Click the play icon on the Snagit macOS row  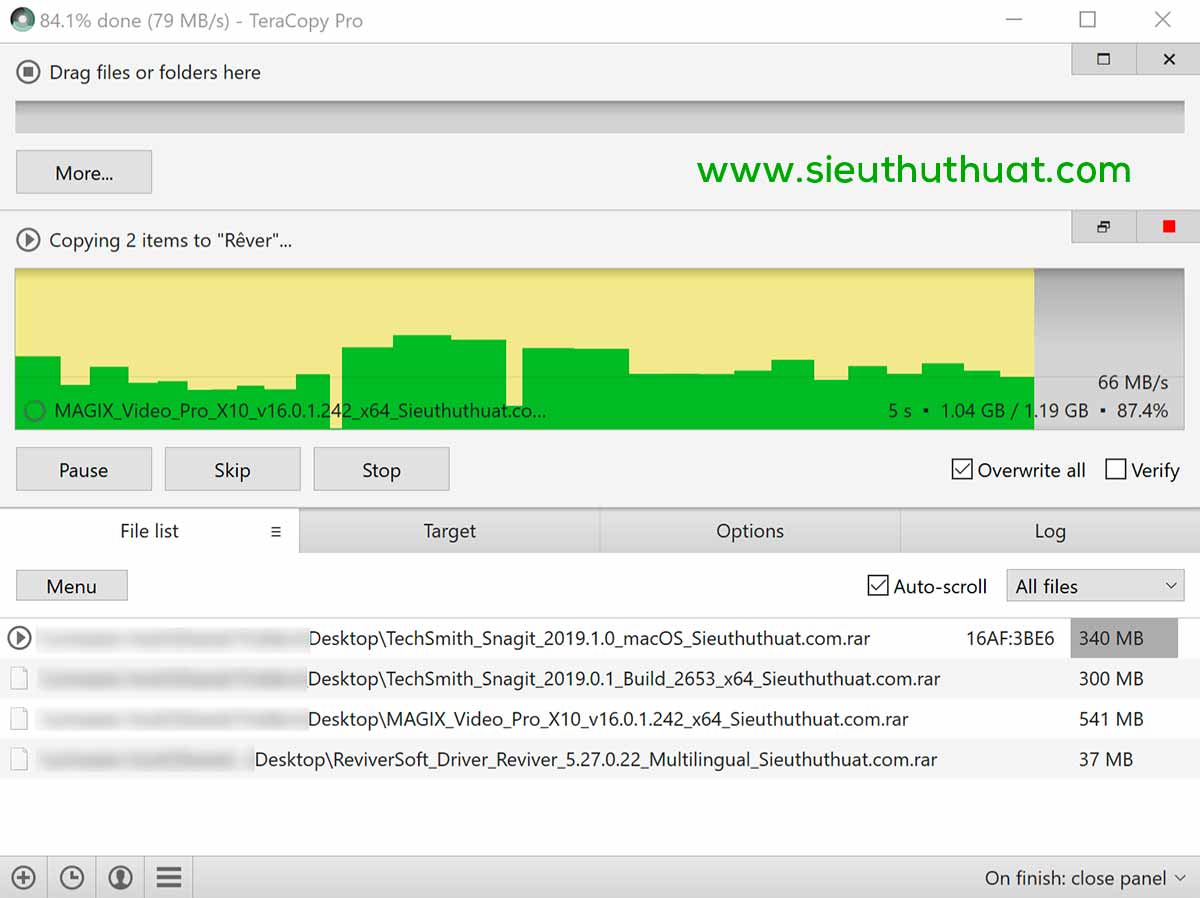19,638
